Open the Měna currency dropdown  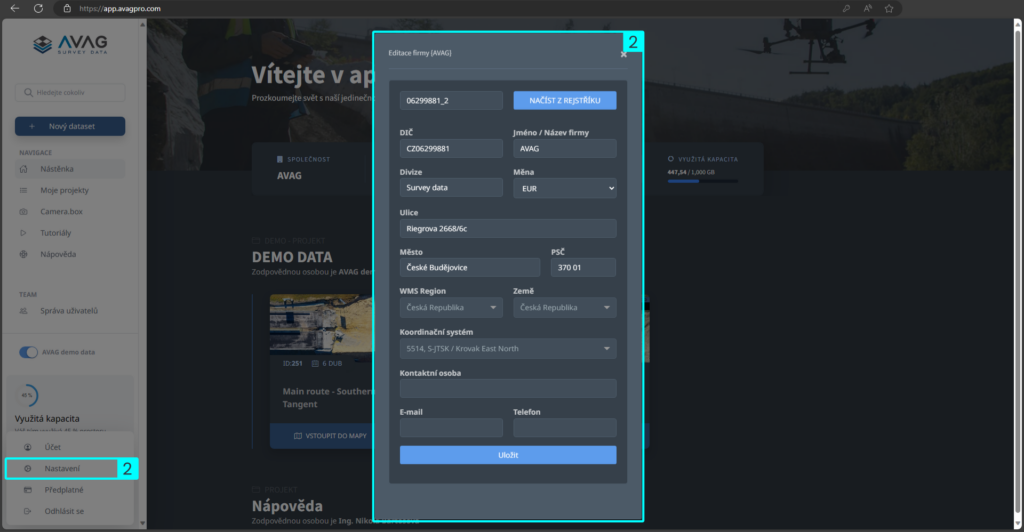[565, 188]
